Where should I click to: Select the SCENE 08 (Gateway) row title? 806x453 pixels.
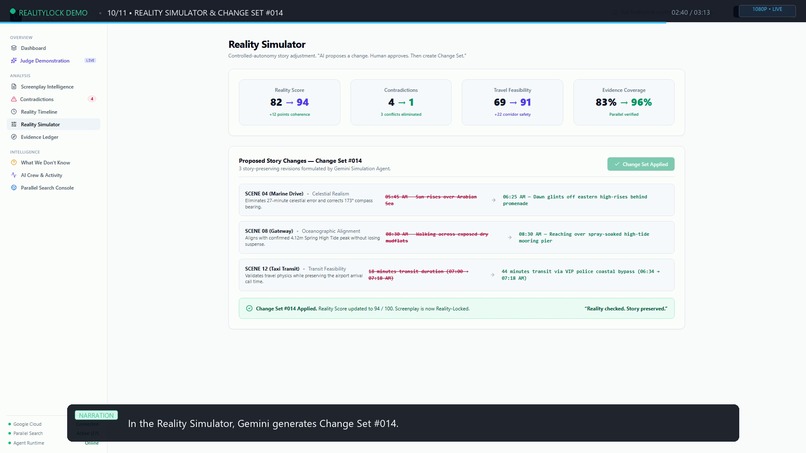(269, 231)
